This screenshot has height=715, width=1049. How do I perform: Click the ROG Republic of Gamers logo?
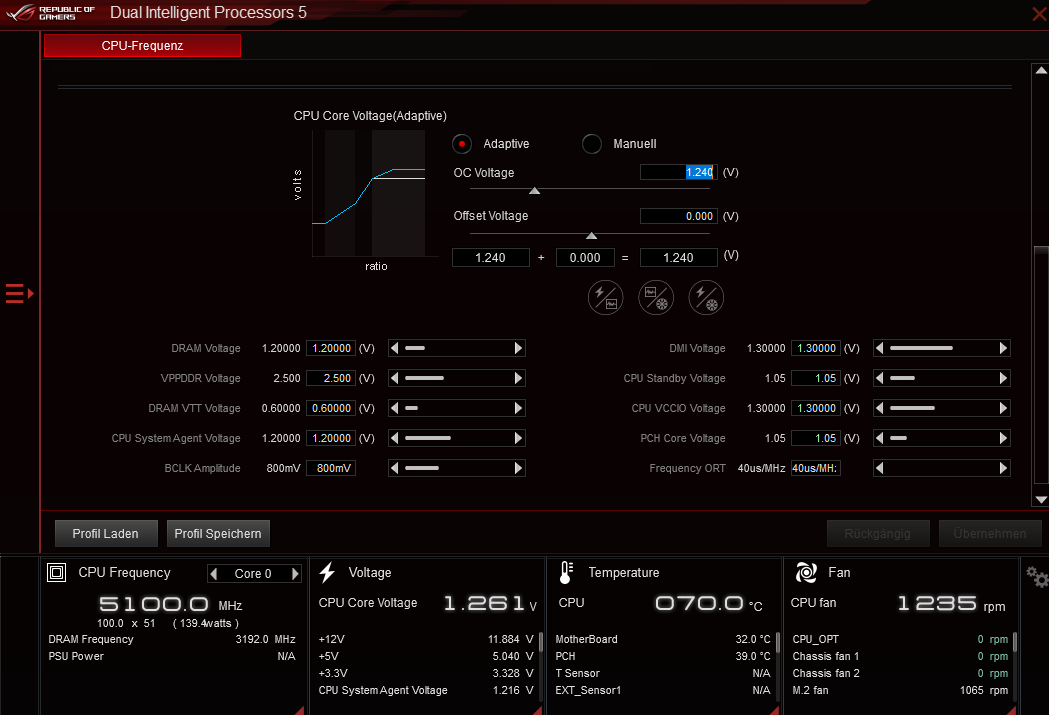[x=50, y=13]
